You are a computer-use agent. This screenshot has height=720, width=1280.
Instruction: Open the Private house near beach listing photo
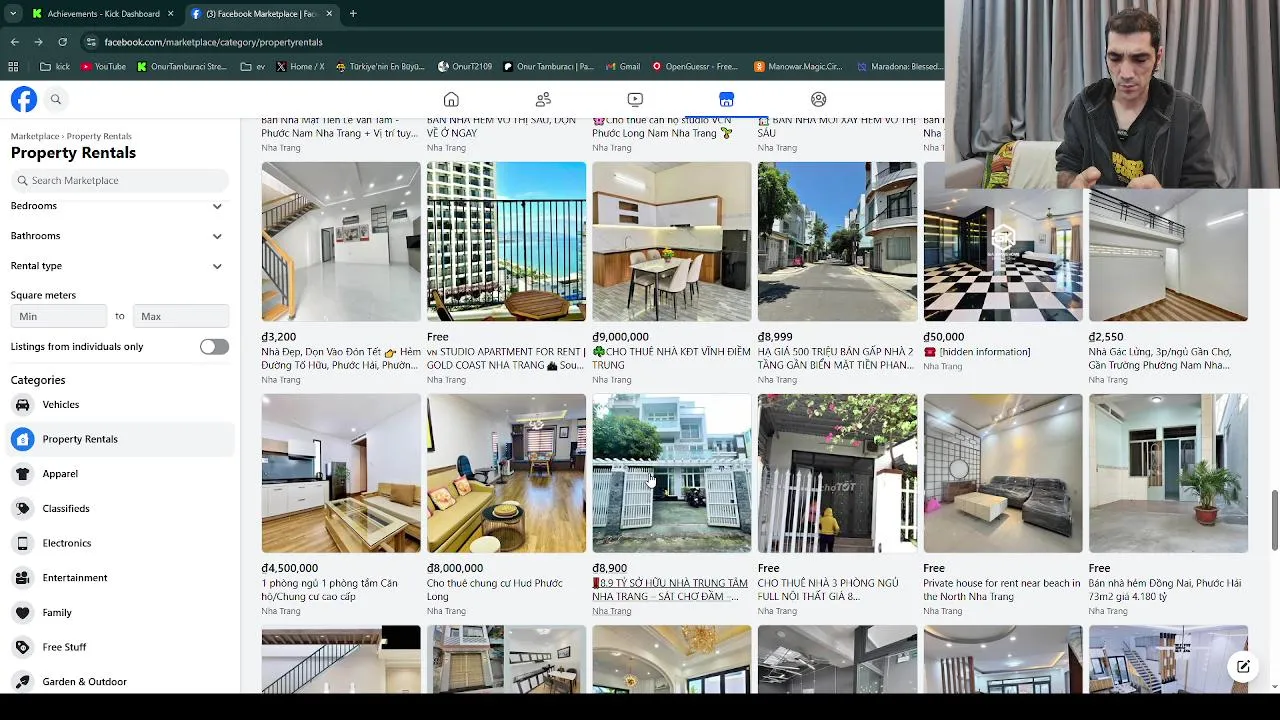pyautogui.click(x=1003, y=473)
